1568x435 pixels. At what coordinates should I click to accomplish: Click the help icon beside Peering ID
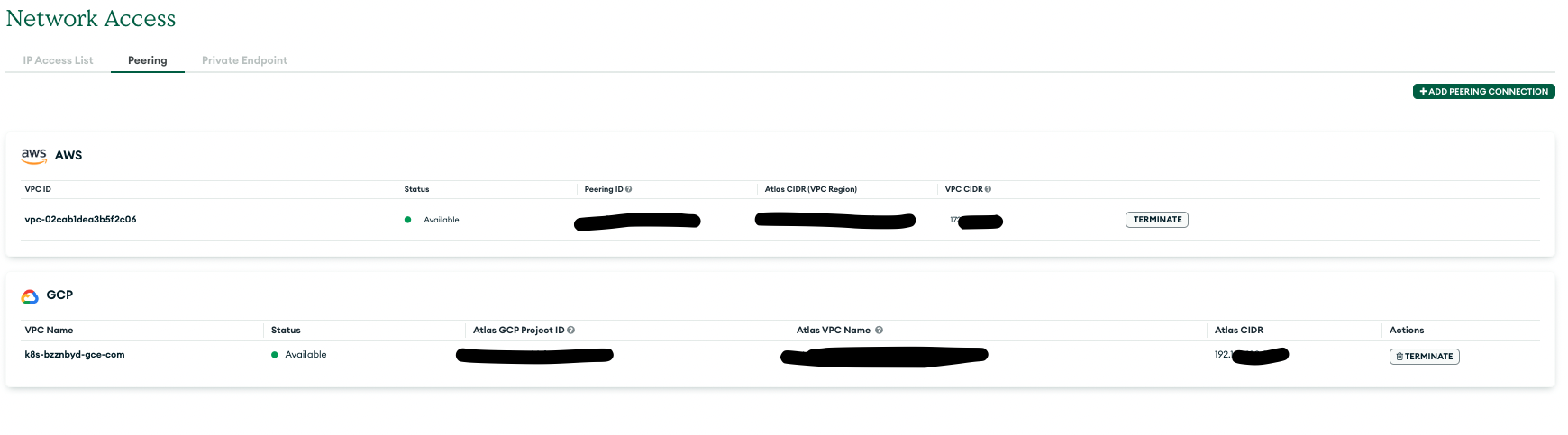(x=629, y=189)
